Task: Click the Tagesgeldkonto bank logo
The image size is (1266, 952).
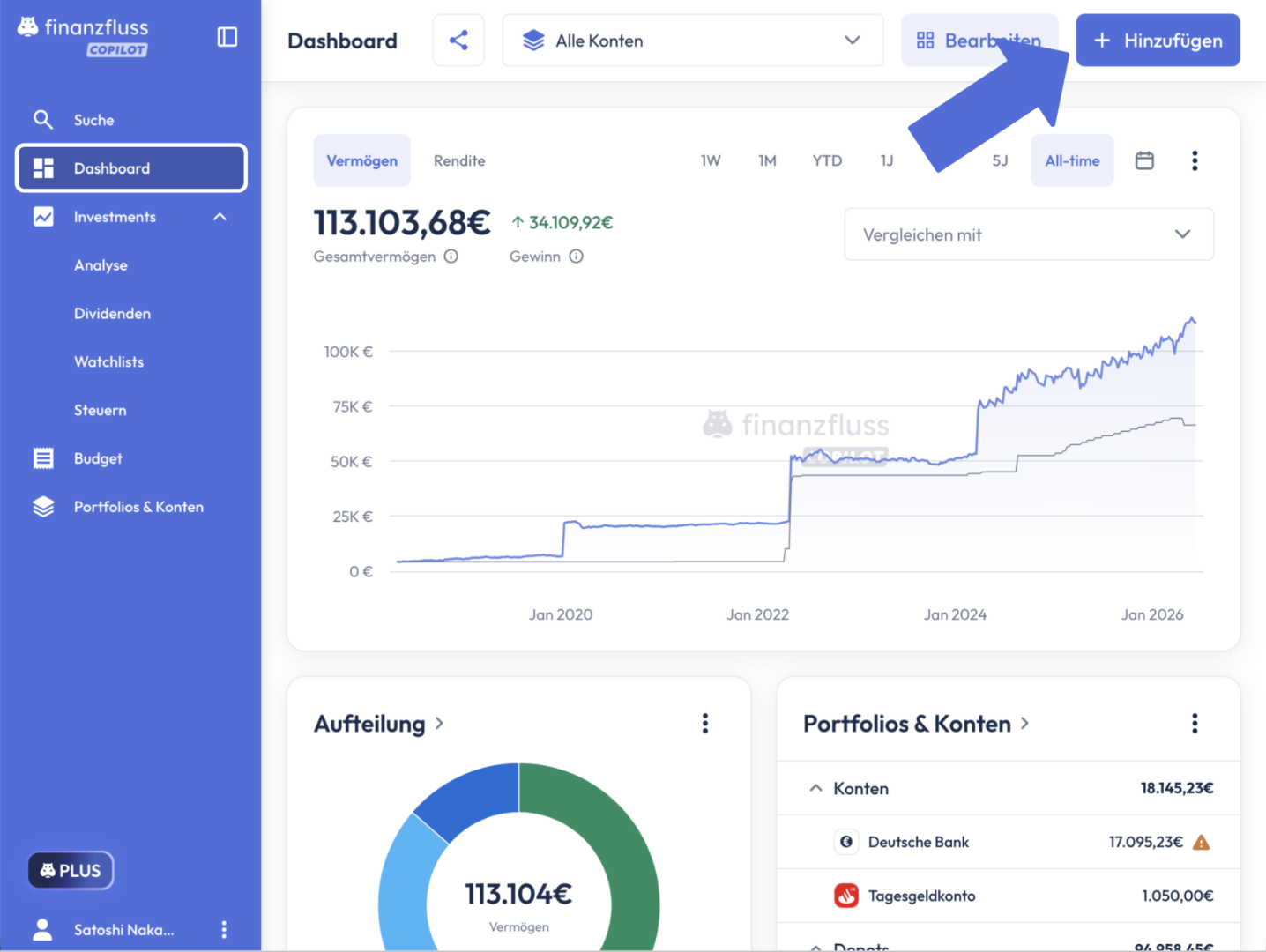Action: (x=846, y=896)
